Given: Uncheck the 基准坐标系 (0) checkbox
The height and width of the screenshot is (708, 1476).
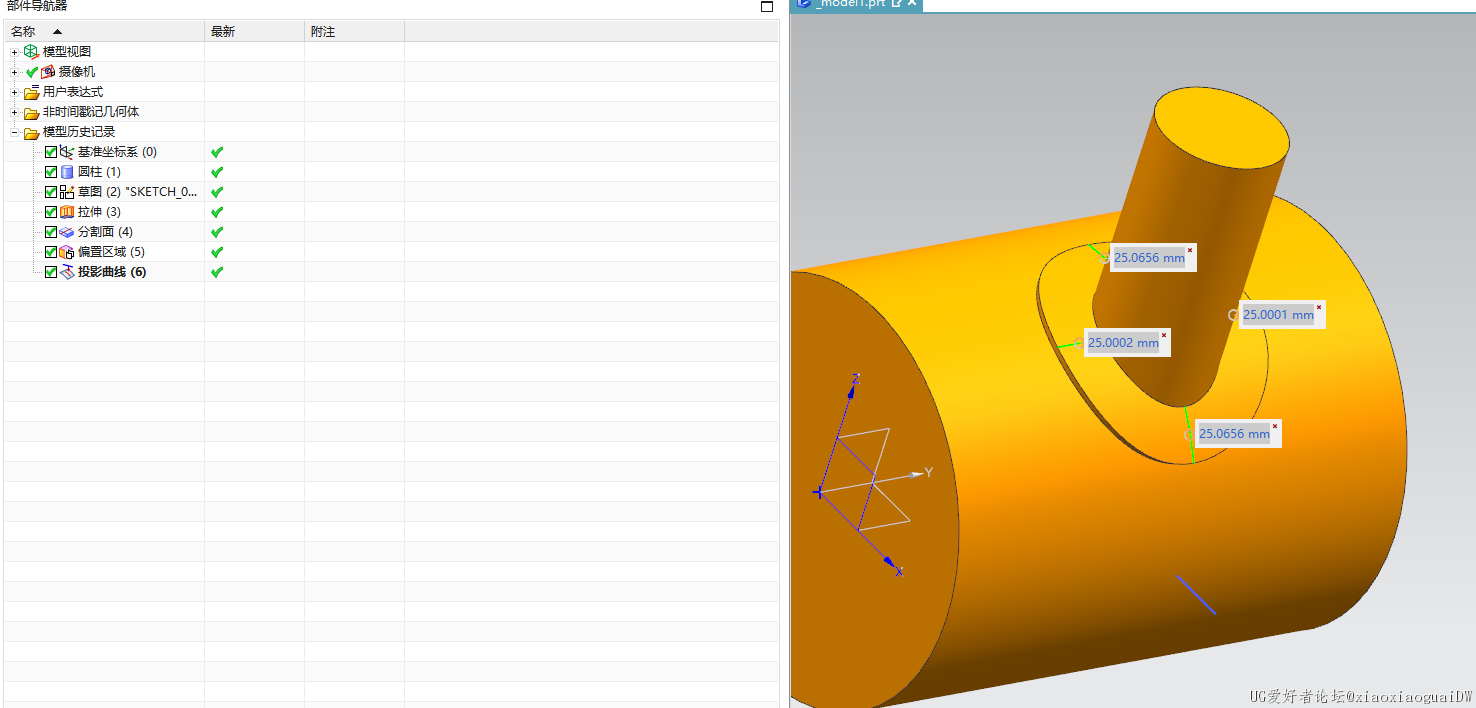Looking at the screenshot, I should click(51, 152).
